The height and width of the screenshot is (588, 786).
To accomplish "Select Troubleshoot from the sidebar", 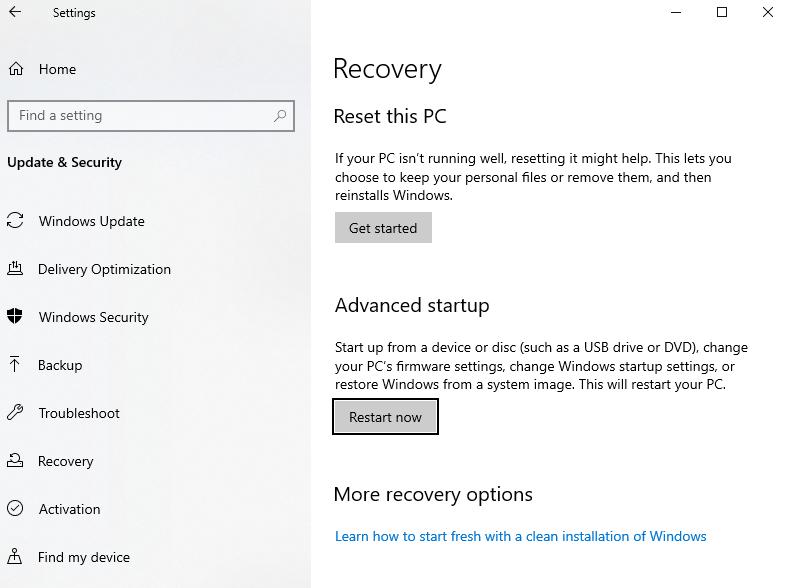I will coord(79,413).
